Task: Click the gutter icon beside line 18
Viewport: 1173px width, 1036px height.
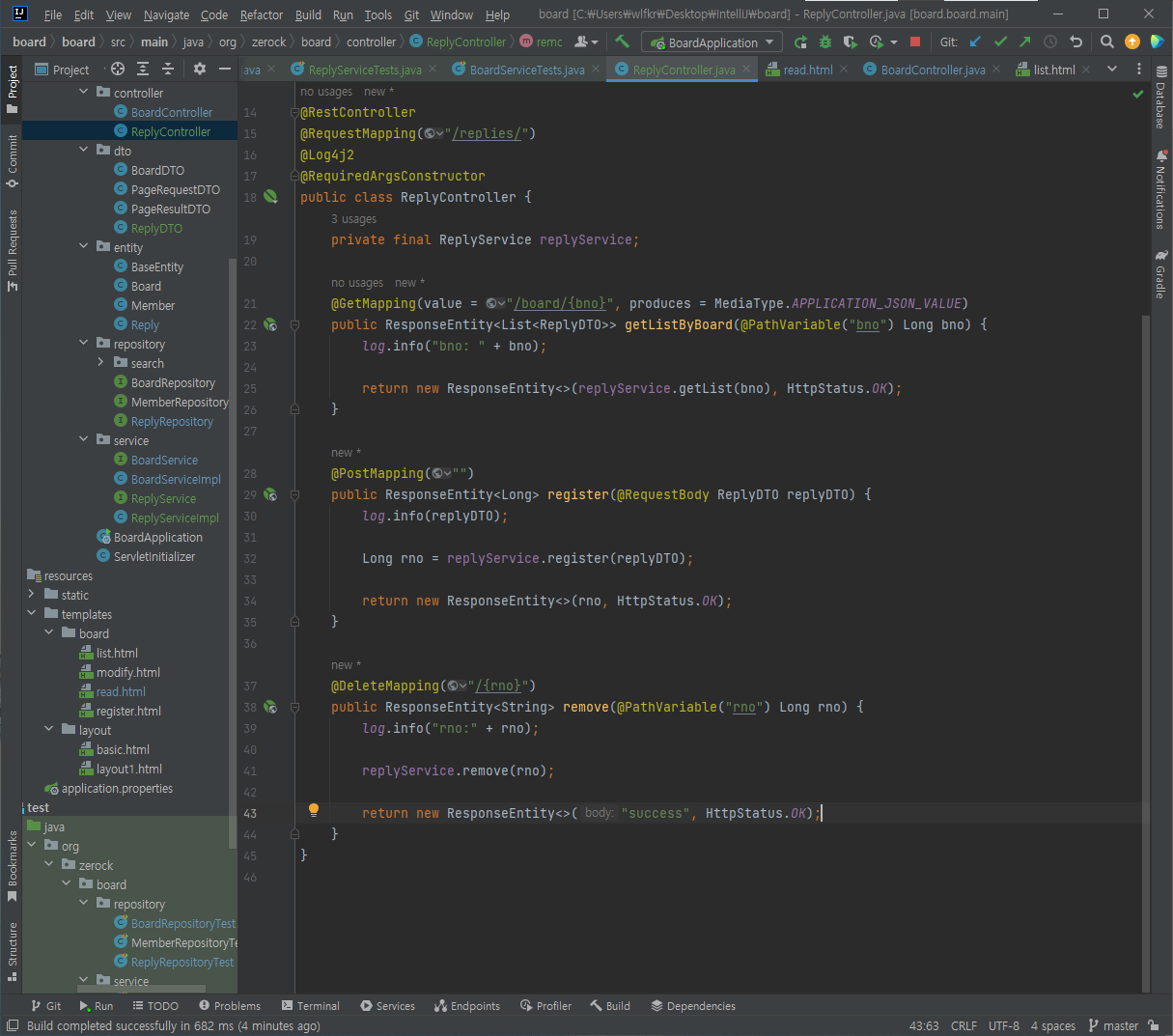Action: tap(270, 196)
